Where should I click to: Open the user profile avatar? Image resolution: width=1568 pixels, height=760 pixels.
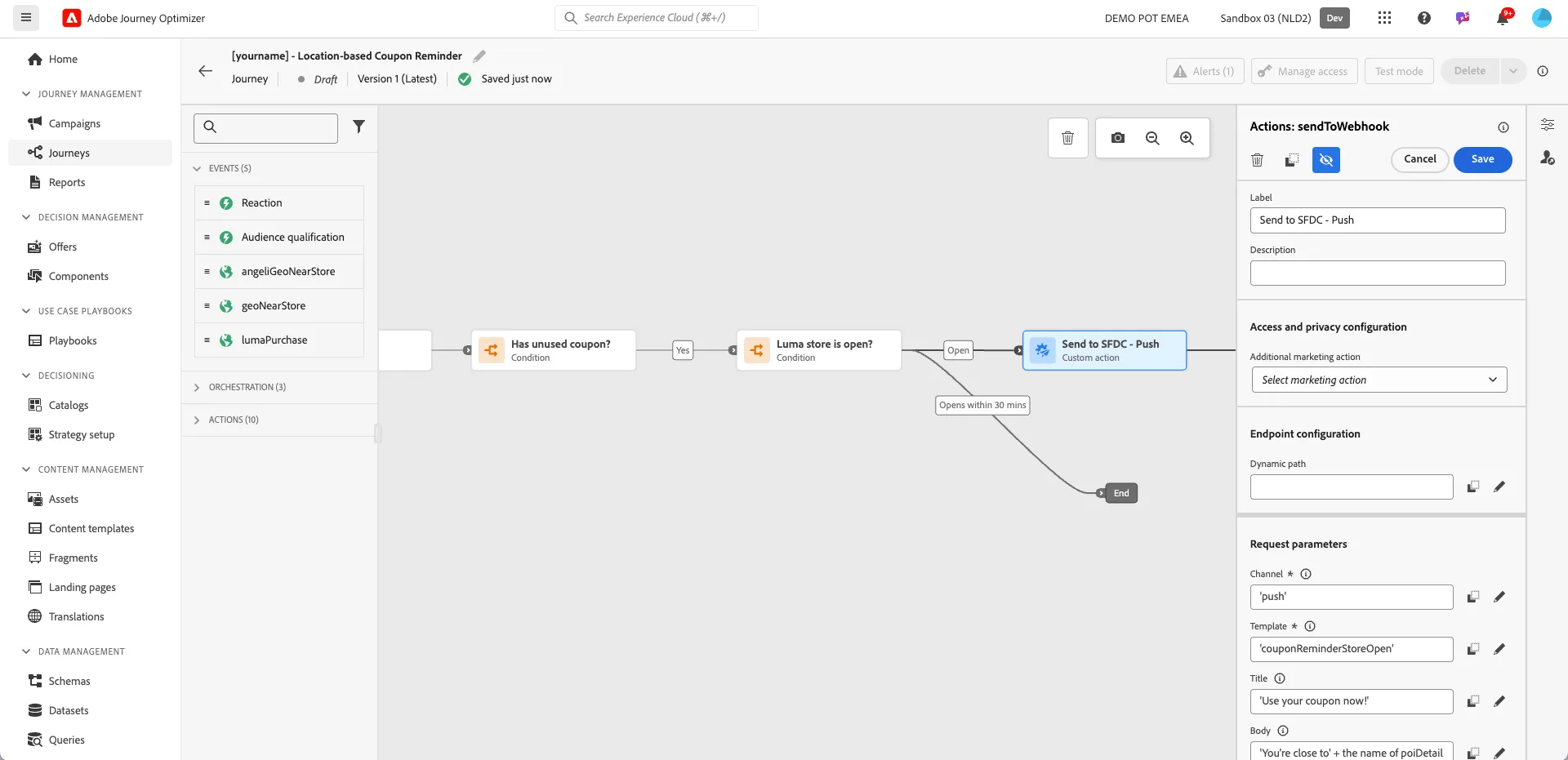coord(1542,18)
